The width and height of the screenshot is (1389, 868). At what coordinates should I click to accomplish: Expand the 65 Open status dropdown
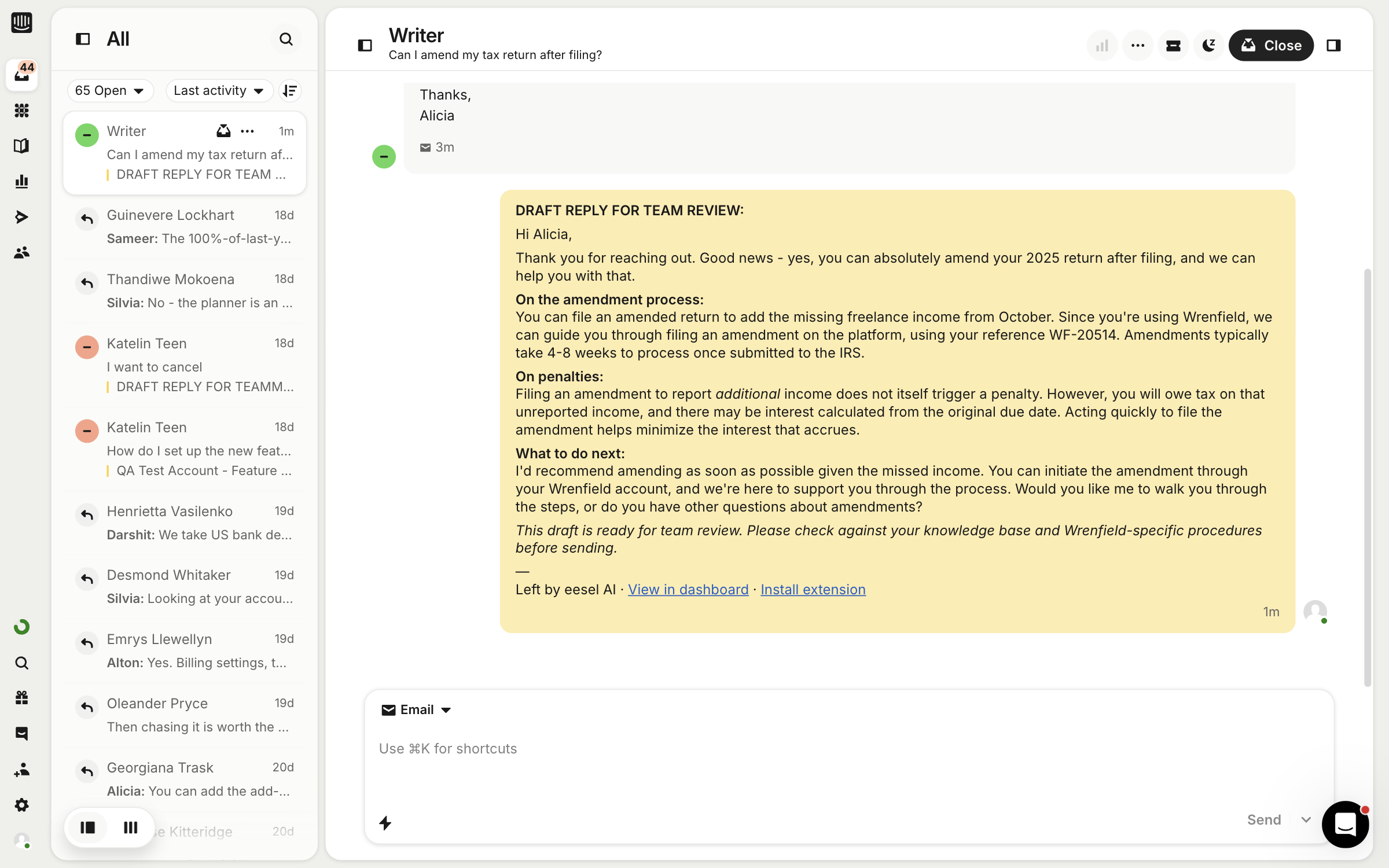tap(110, 91)
